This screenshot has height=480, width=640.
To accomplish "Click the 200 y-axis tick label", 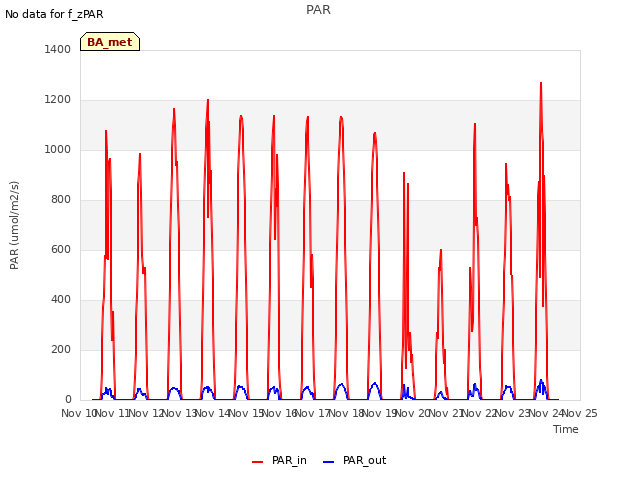I will 61,349.
